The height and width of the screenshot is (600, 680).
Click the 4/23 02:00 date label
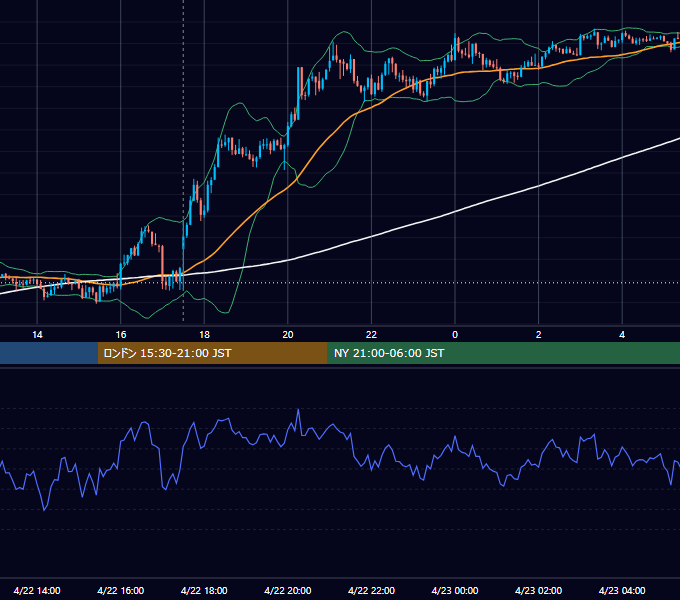[538, 590]
